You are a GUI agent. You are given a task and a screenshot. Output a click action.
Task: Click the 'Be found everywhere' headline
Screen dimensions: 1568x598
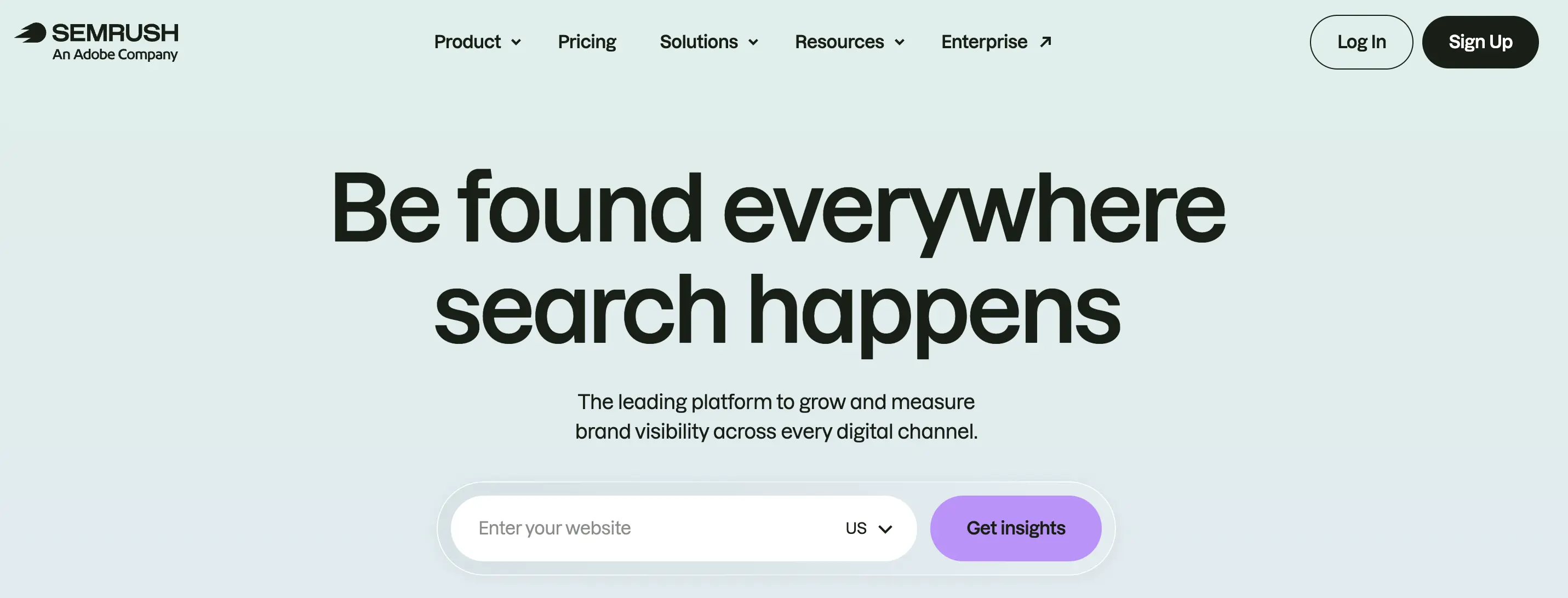click(778, 210)
